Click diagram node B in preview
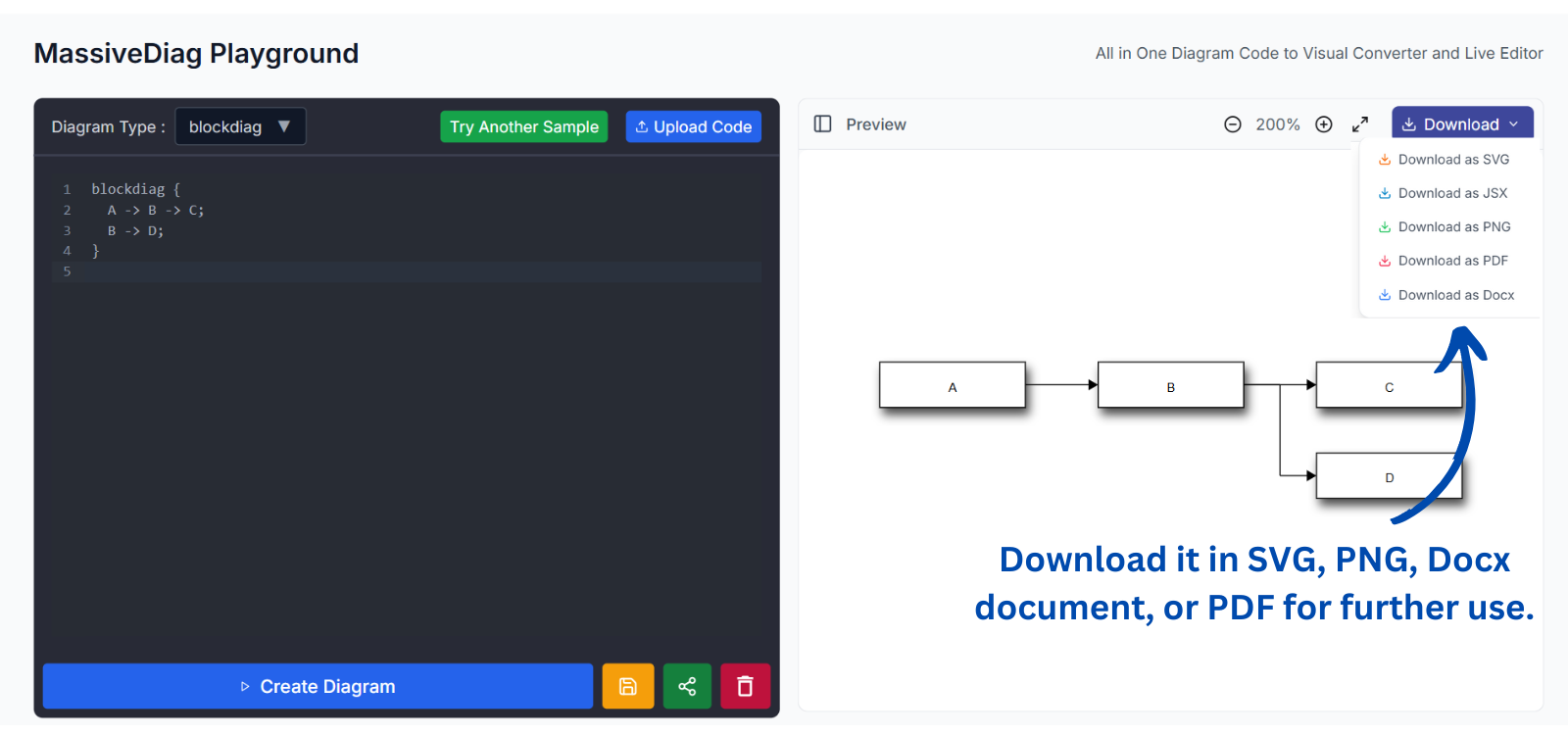Viewport: 1568px width, 735px height. tap(1171, 385)
